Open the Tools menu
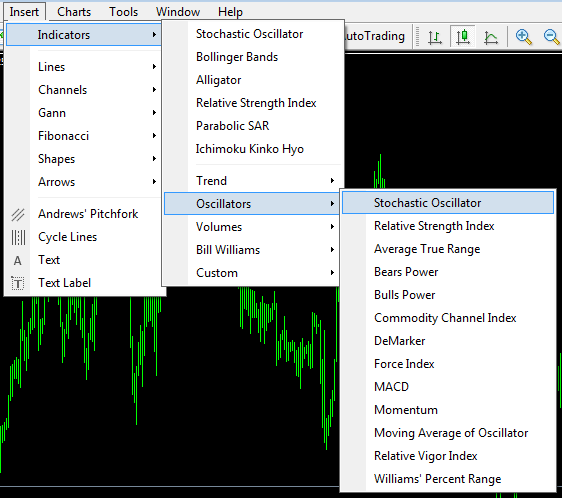Image resolution: width=562 pixels, height=498 pixels. tap(123, 12)
